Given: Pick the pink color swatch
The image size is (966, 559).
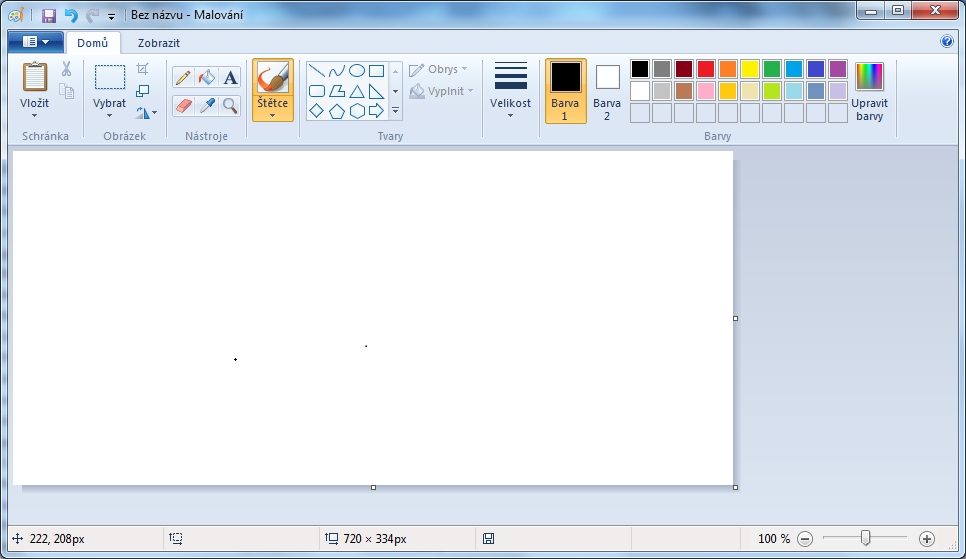Looking at the screenshot, I should (706, 91).
